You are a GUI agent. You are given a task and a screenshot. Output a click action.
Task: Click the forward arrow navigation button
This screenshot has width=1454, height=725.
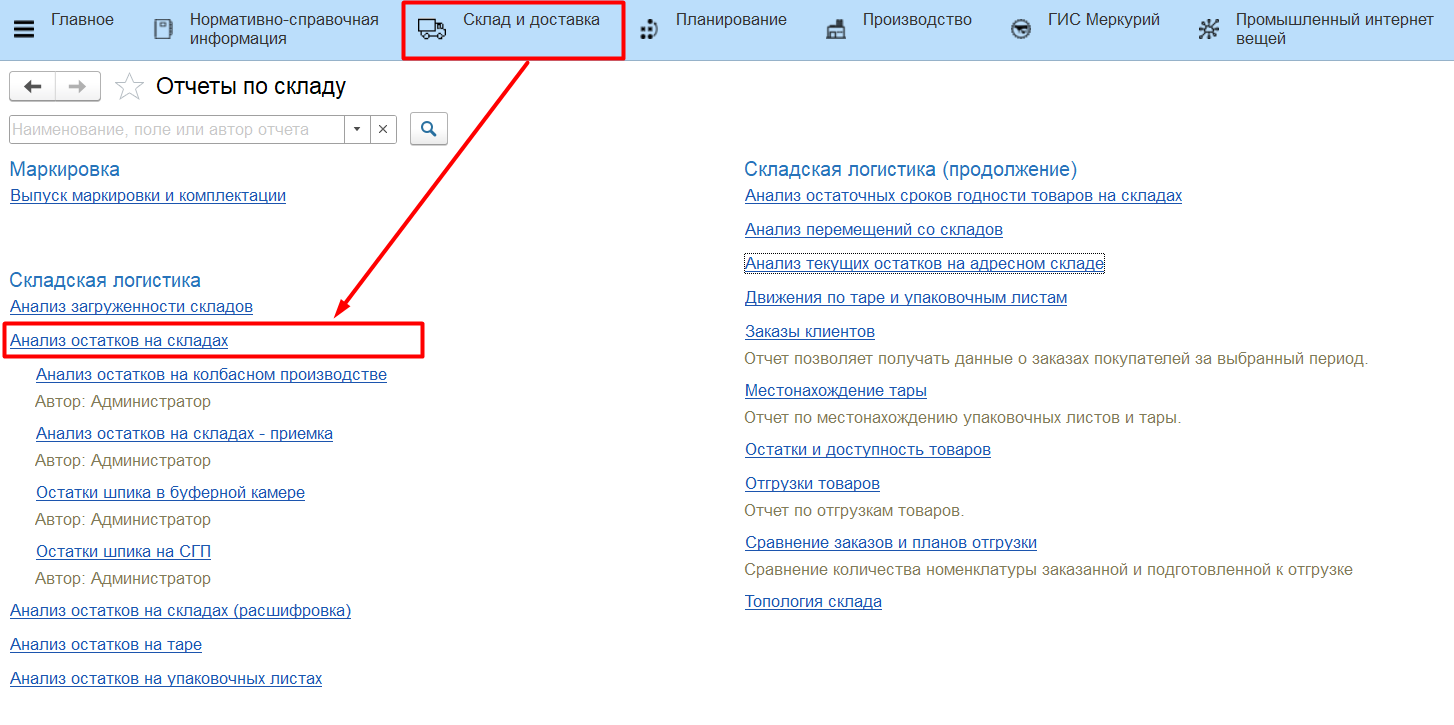(77, 87)
